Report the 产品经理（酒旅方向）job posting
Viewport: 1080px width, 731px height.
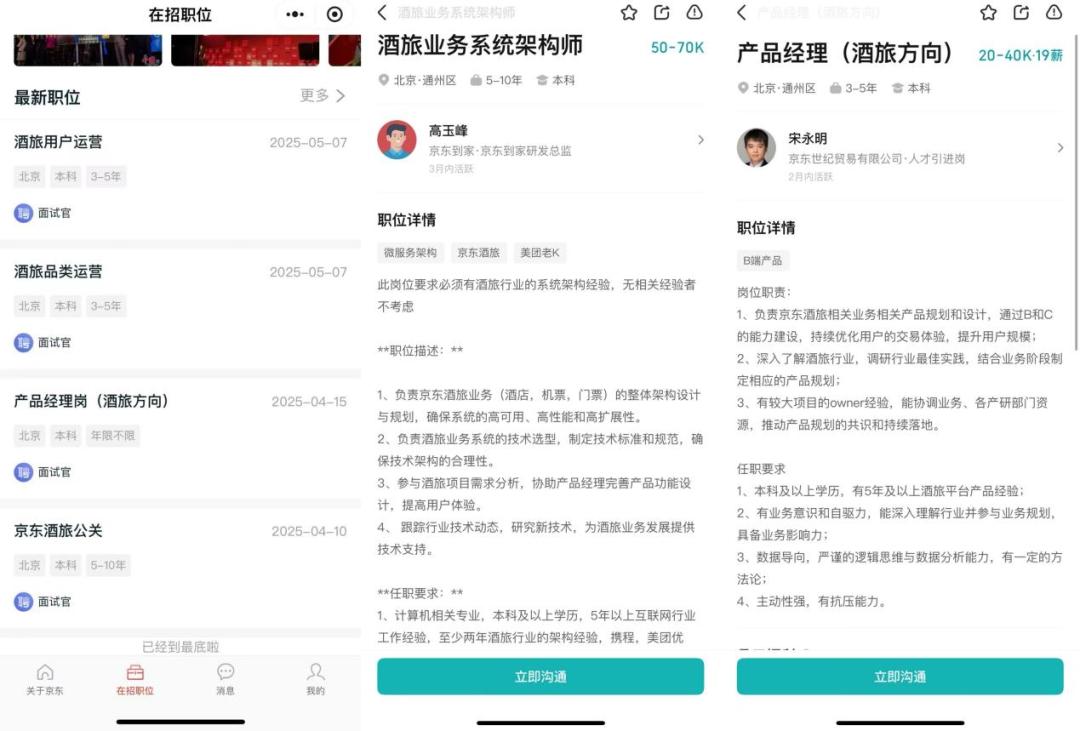pos(1054,12)
